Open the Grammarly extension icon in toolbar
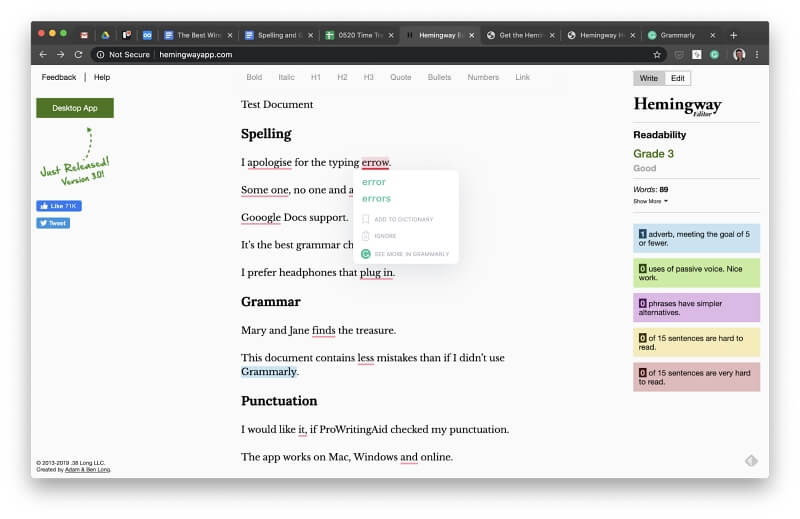This screenshot has height=519, width=800. tap(714, 54)
